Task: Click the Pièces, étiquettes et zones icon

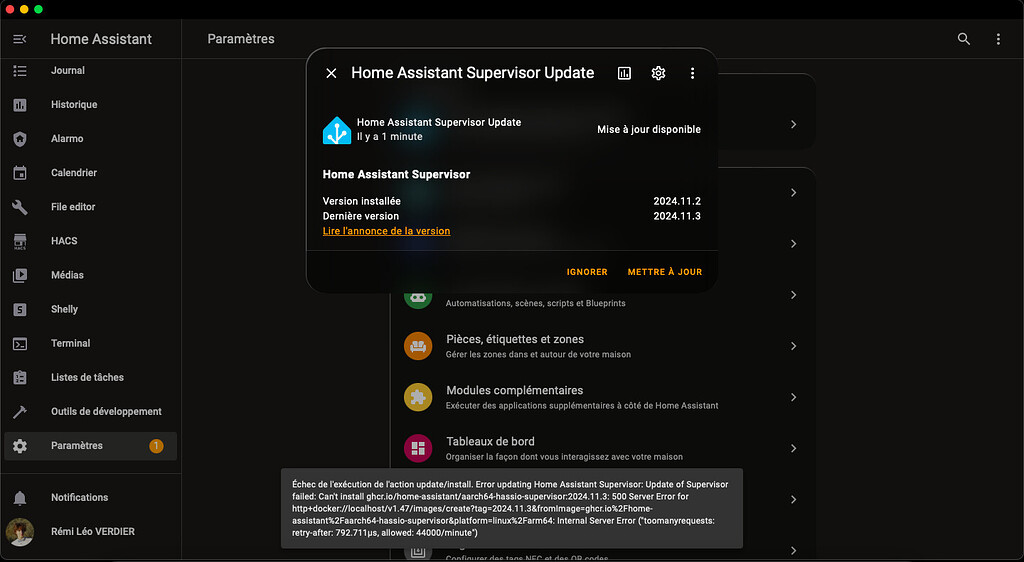Action: pyautogui.click(x=418, y=346)
